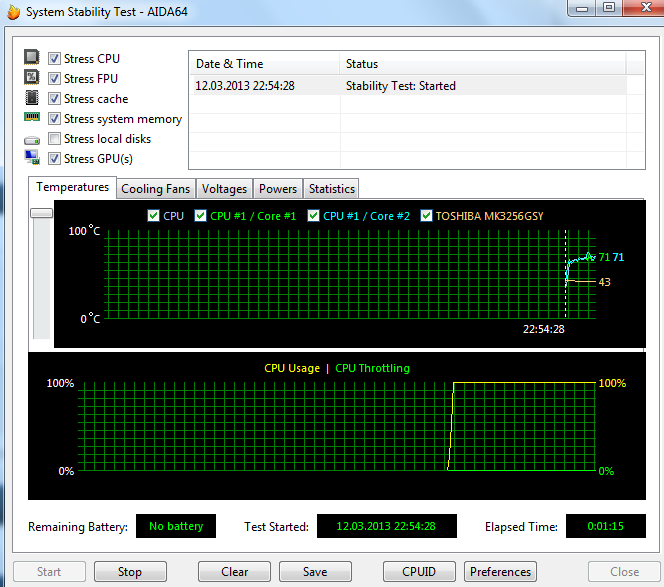Open the Cooling Fans tab

pos(155,189)
